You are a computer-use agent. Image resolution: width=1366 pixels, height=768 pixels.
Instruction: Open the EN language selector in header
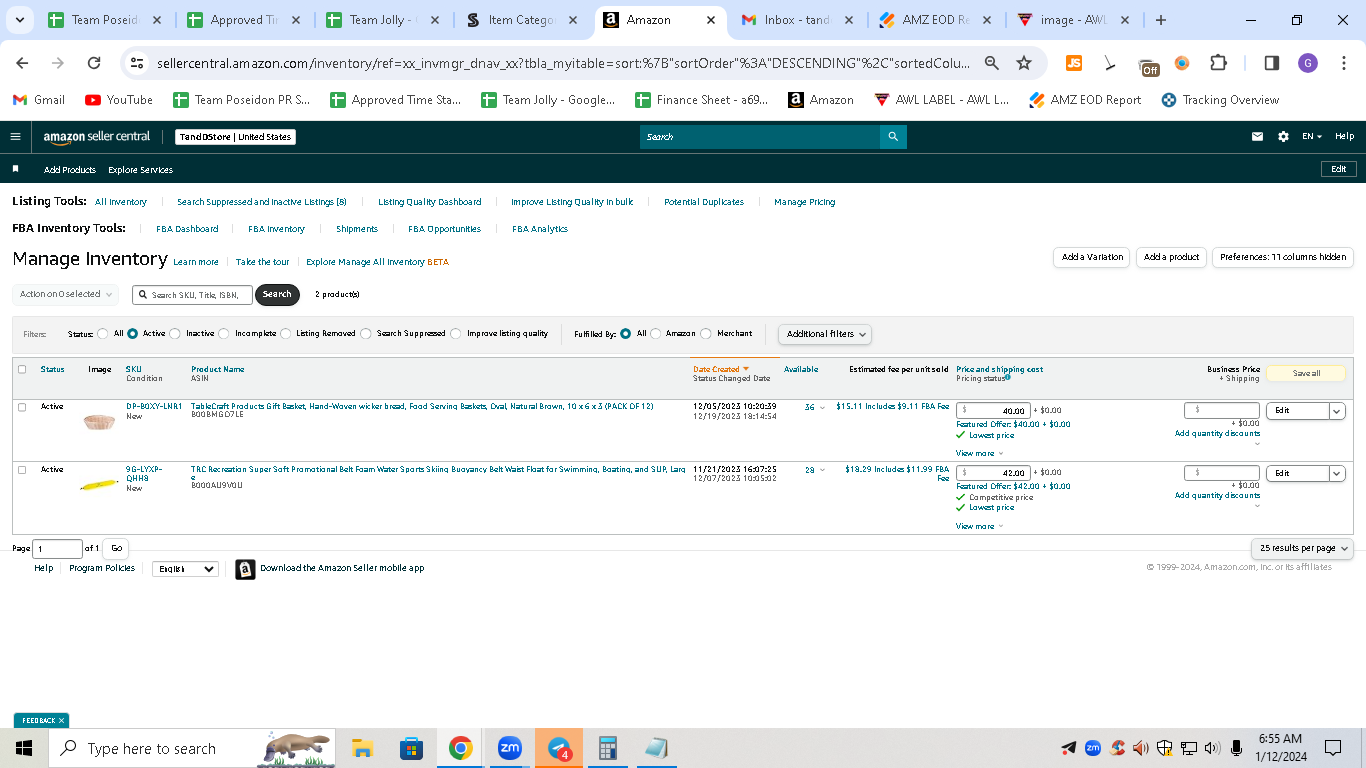(1312, 137)
